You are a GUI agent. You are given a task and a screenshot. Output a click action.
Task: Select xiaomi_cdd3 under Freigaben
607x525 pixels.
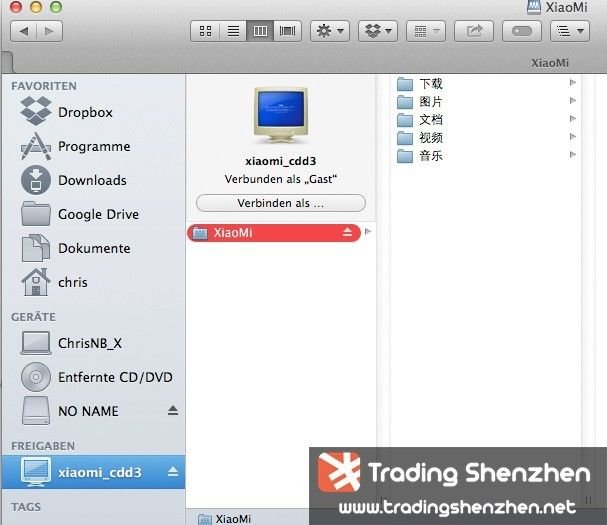(93, 472)
